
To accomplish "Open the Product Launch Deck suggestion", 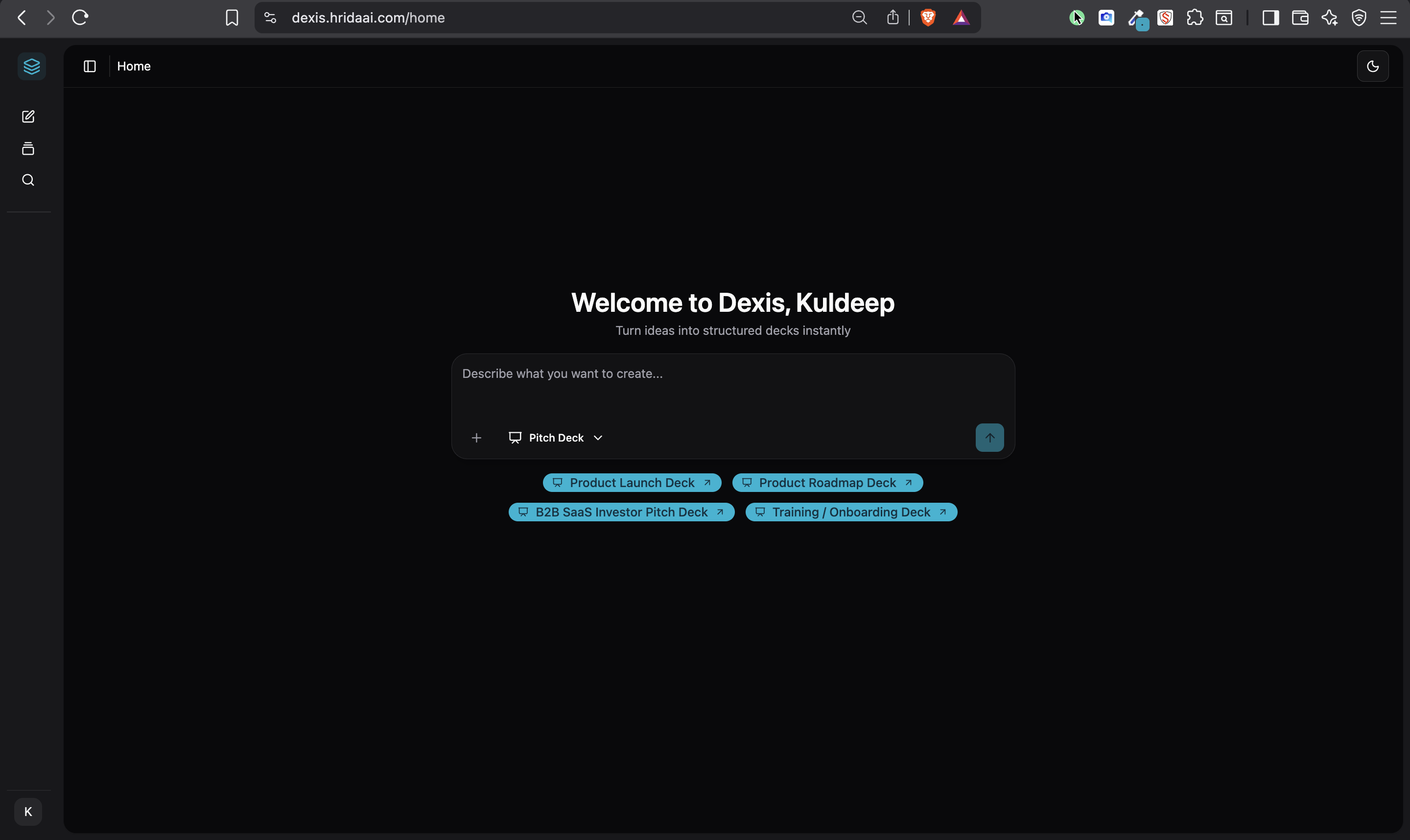I will pyautogui.click(x=631, y=482).
